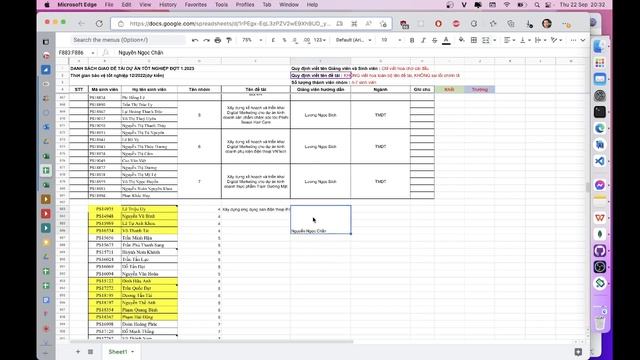Screen dimensions: 640x360
Task: Open the Profiles menu
Action: (x=245, y=4)
